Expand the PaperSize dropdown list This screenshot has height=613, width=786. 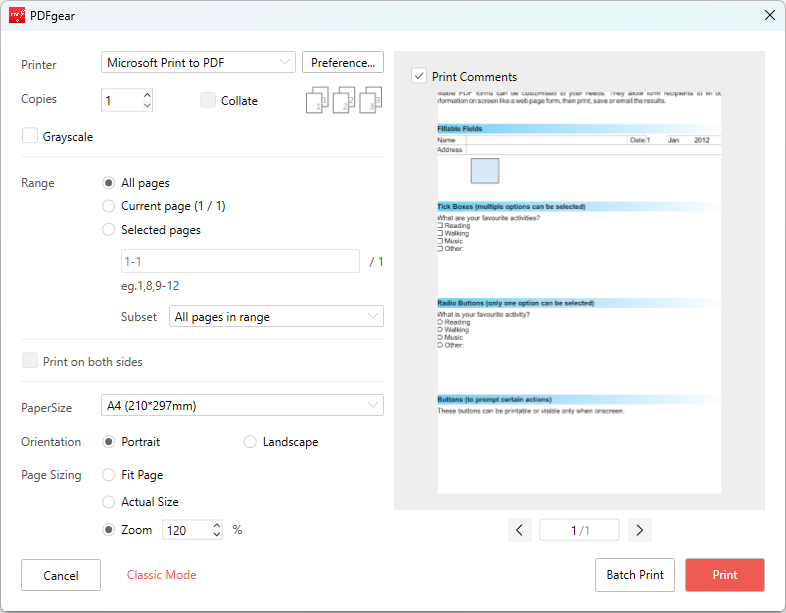pos(242,405)
